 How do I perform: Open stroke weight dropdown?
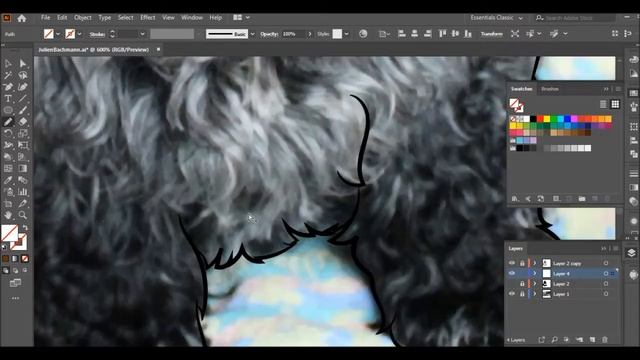pyautogui.click(x=142, y=34)
